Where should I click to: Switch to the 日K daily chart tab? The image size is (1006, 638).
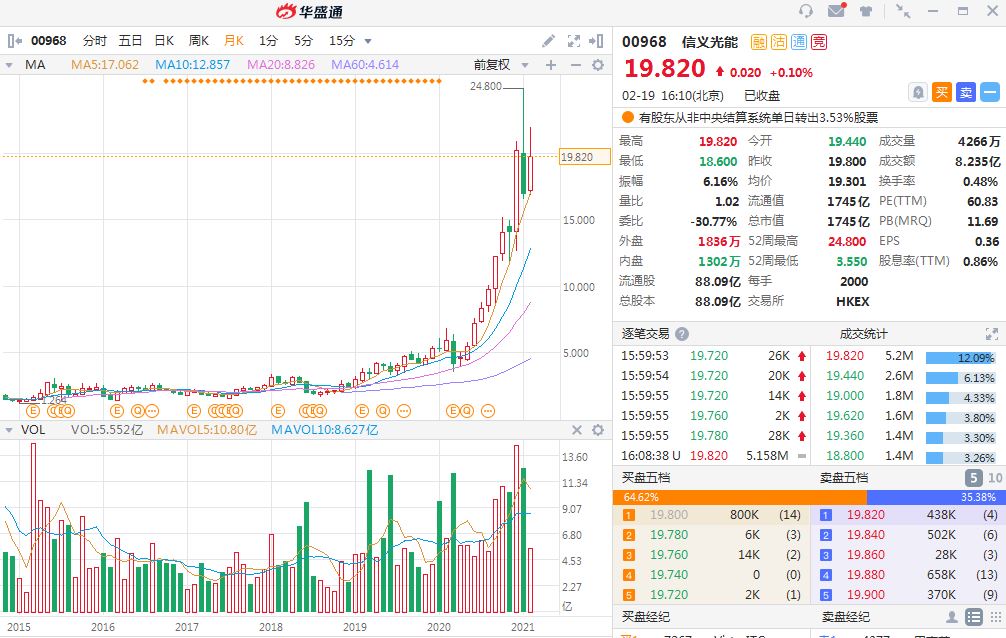coord(164,41)
